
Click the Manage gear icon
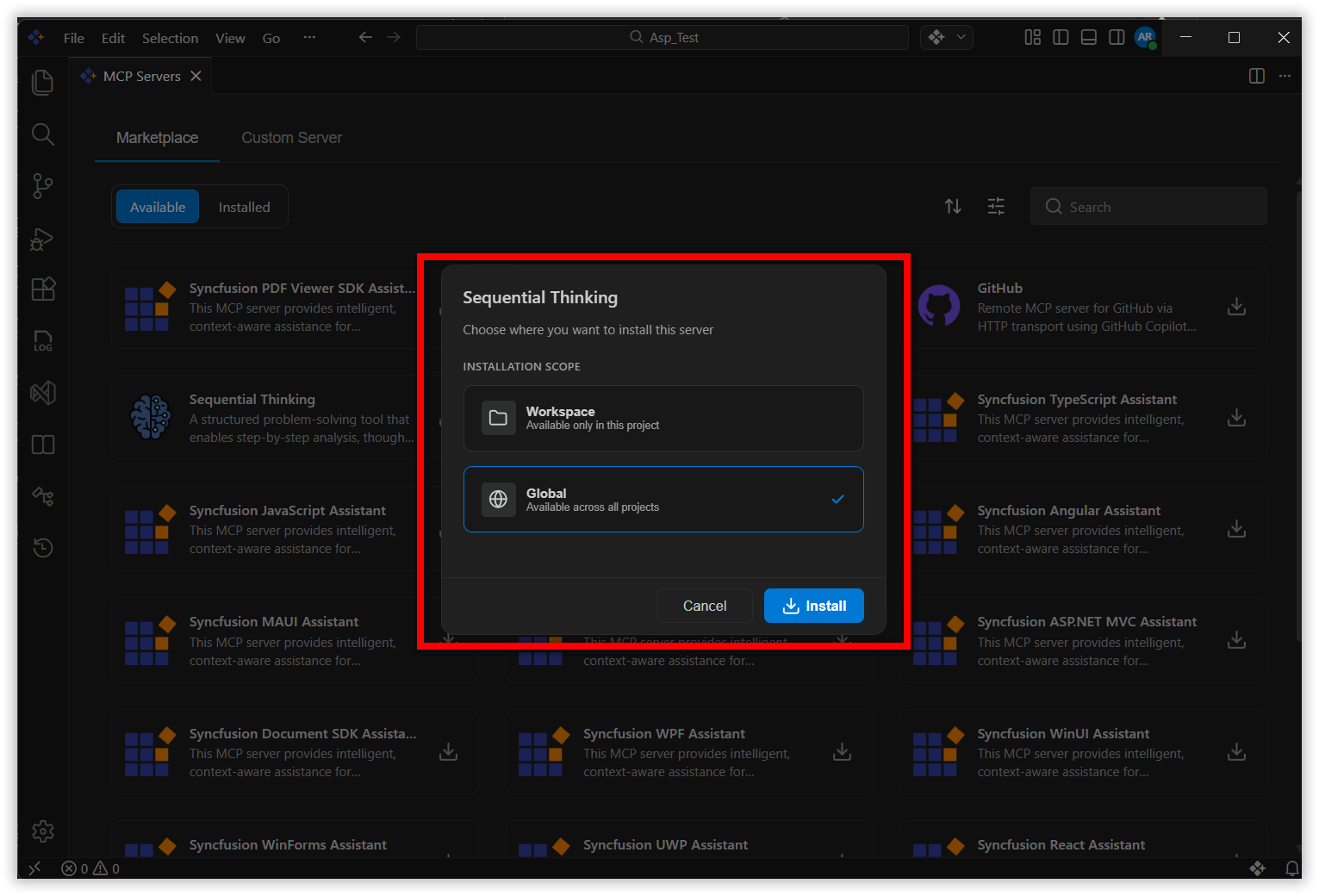(x=42, y=831)
